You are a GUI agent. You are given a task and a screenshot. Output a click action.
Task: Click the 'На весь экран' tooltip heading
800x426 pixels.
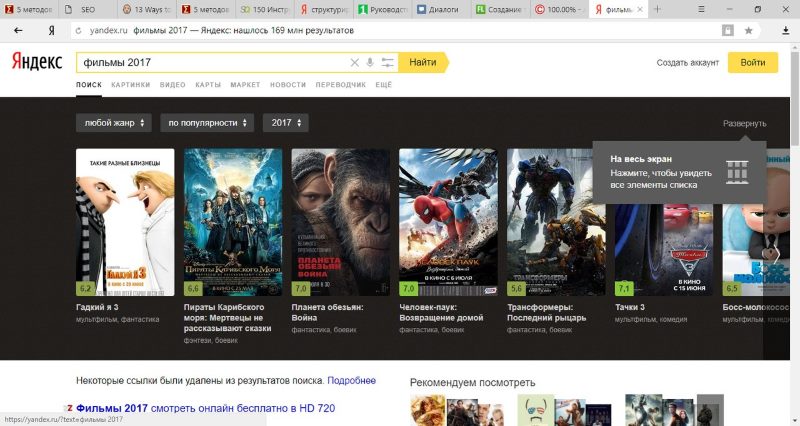tap(641, 159)
